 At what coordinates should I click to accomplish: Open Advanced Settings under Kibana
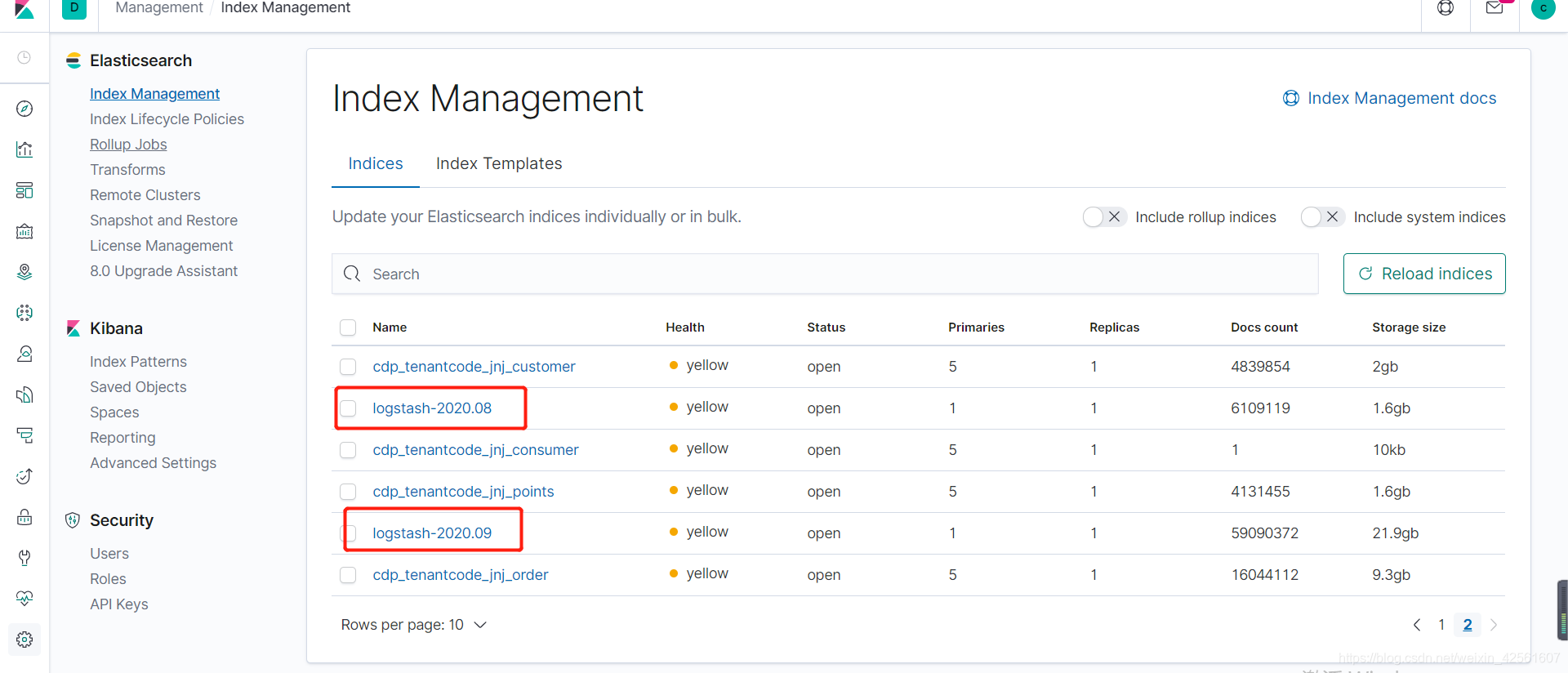(154, 463)
